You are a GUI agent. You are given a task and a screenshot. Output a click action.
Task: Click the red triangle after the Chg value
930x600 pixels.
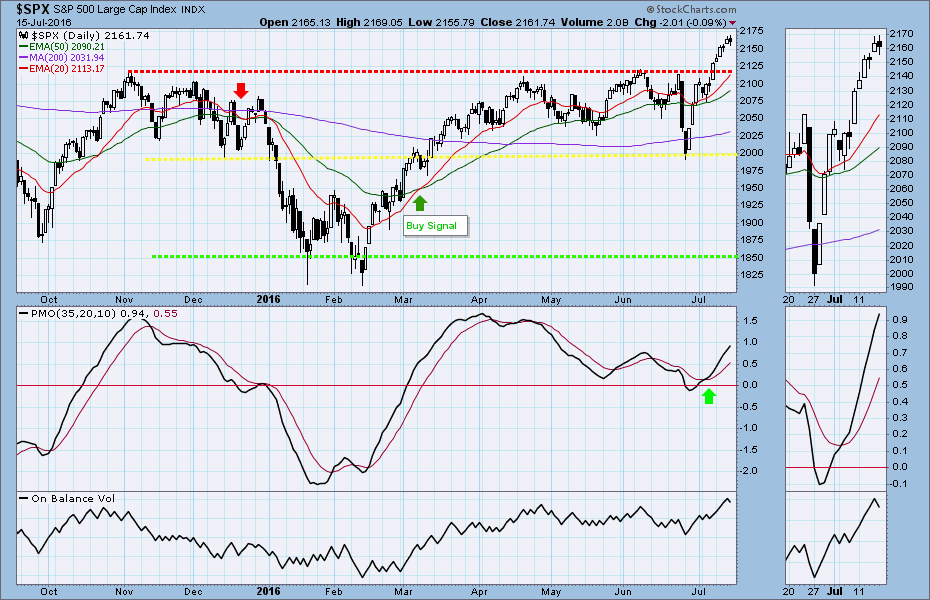coord(731,21)
